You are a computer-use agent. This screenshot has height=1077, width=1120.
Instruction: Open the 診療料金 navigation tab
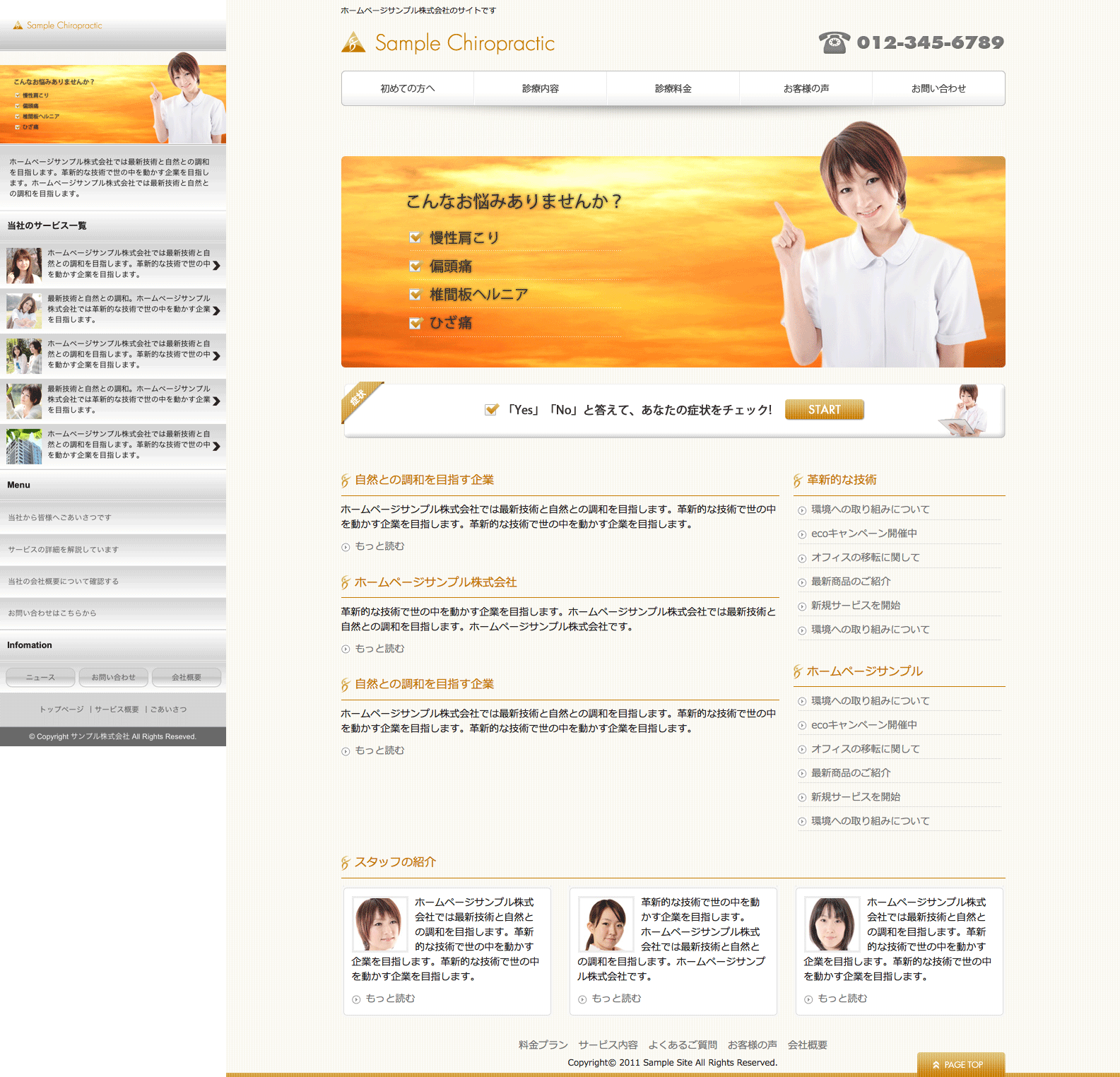point(673,88)
